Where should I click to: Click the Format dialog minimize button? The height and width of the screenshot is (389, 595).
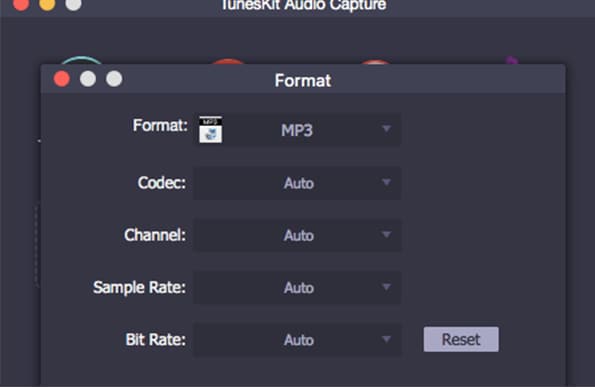(x=88, y=79)
